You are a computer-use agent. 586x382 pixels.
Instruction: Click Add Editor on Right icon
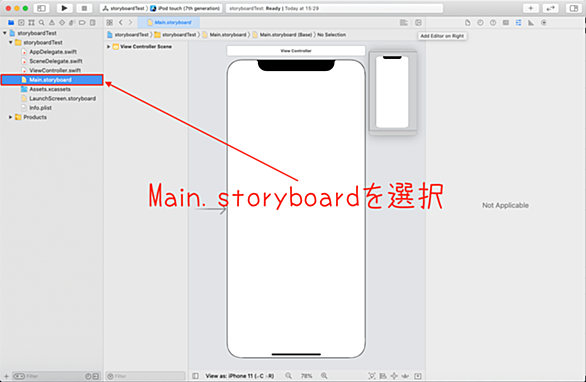(x=418, y=23)
